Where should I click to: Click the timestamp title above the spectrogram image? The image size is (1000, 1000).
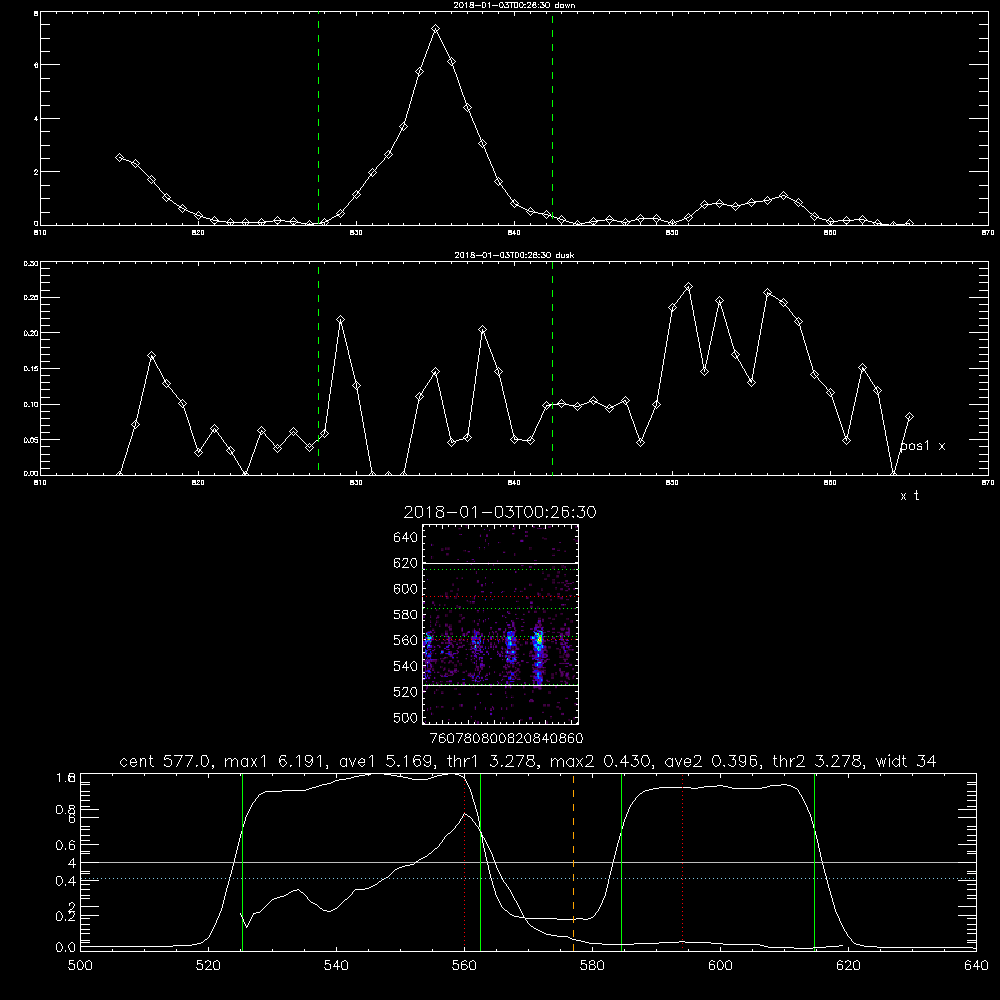point(500,512)
